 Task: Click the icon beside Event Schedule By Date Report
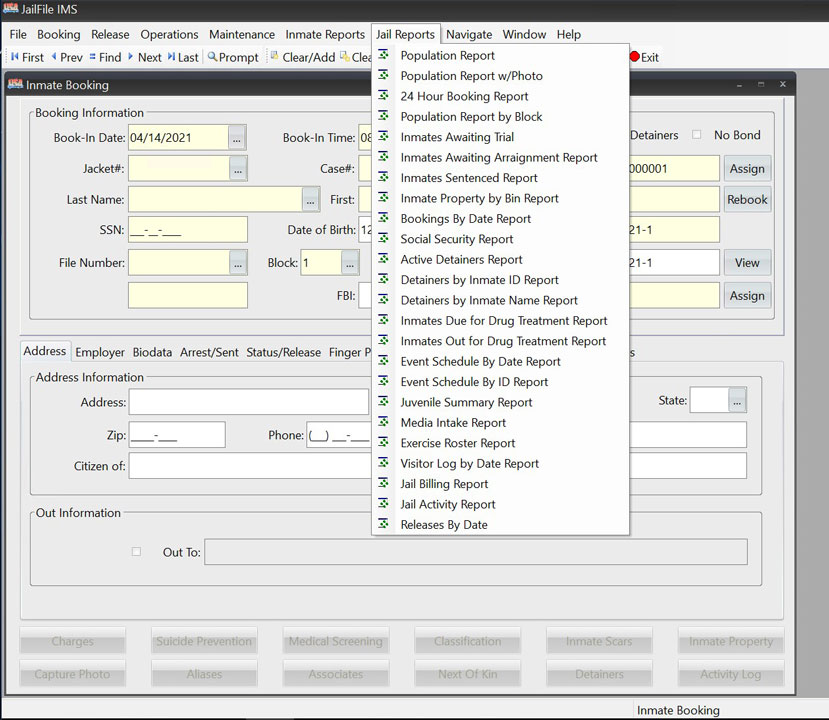383,361
